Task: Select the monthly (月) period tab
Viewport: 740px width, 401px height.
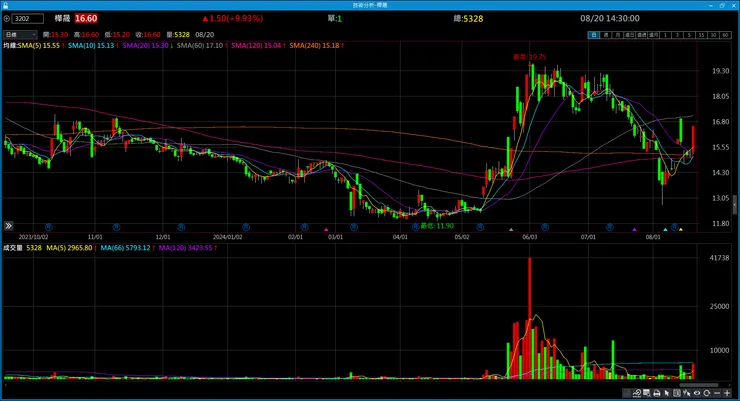Action: (618, 35)
